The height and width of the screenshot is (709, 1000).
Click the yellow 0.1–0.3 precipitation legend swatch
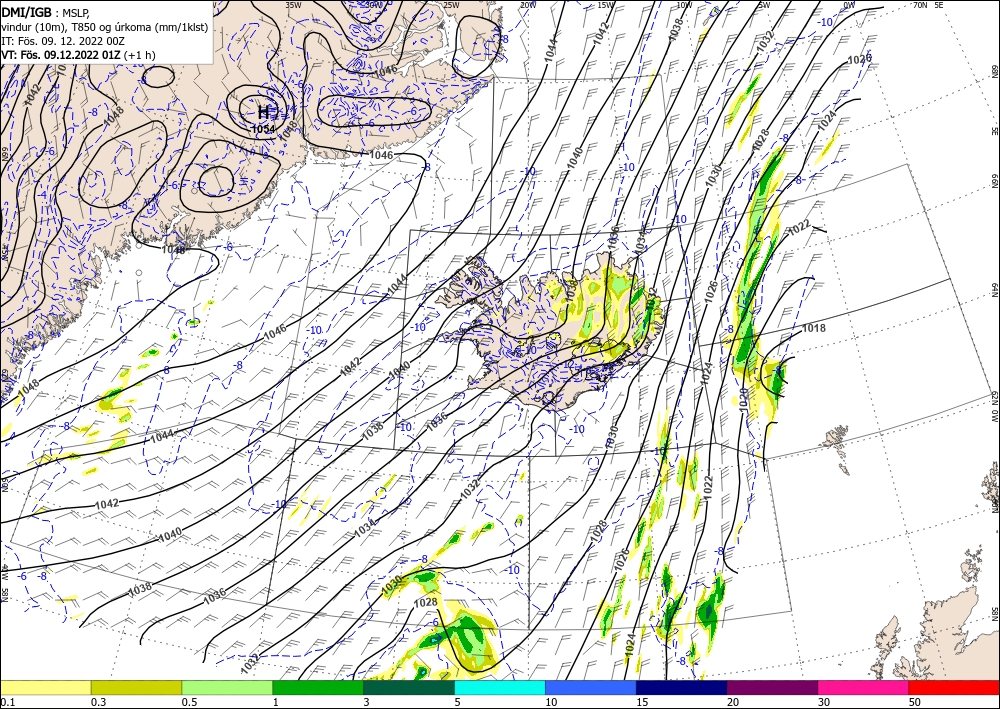(45, 687)
